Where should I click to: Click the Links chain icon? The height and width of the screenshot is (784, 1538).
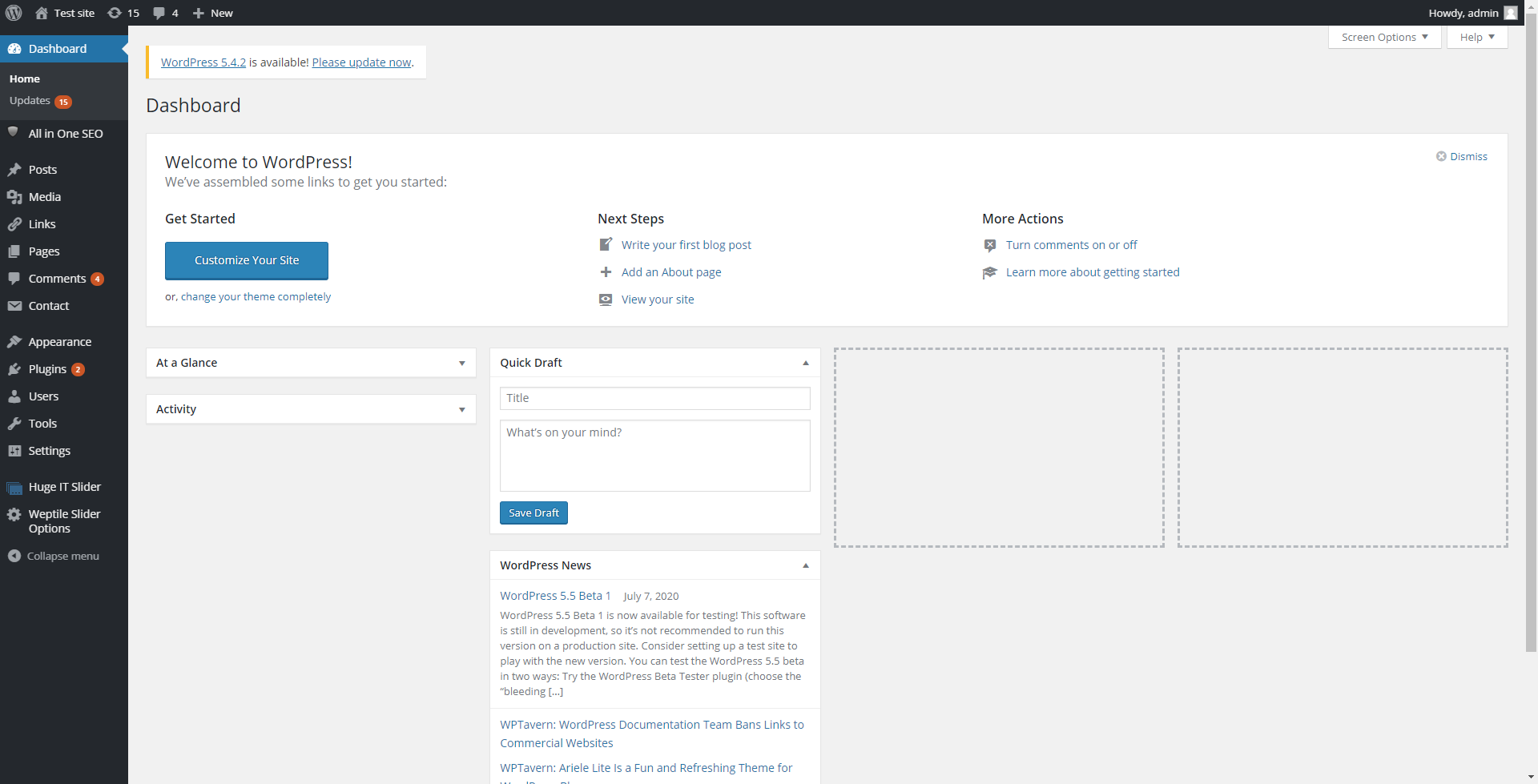coord(14,224)
